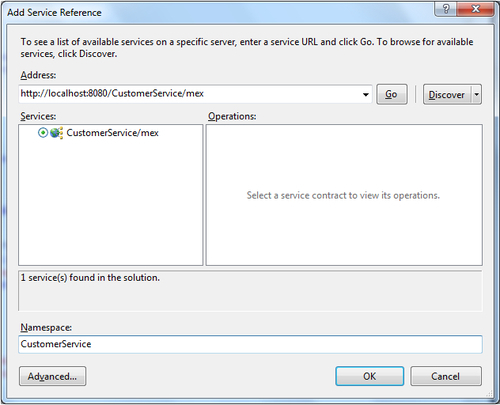Click the Cancel button
500x405 pixels.
(x=446, y=376)
